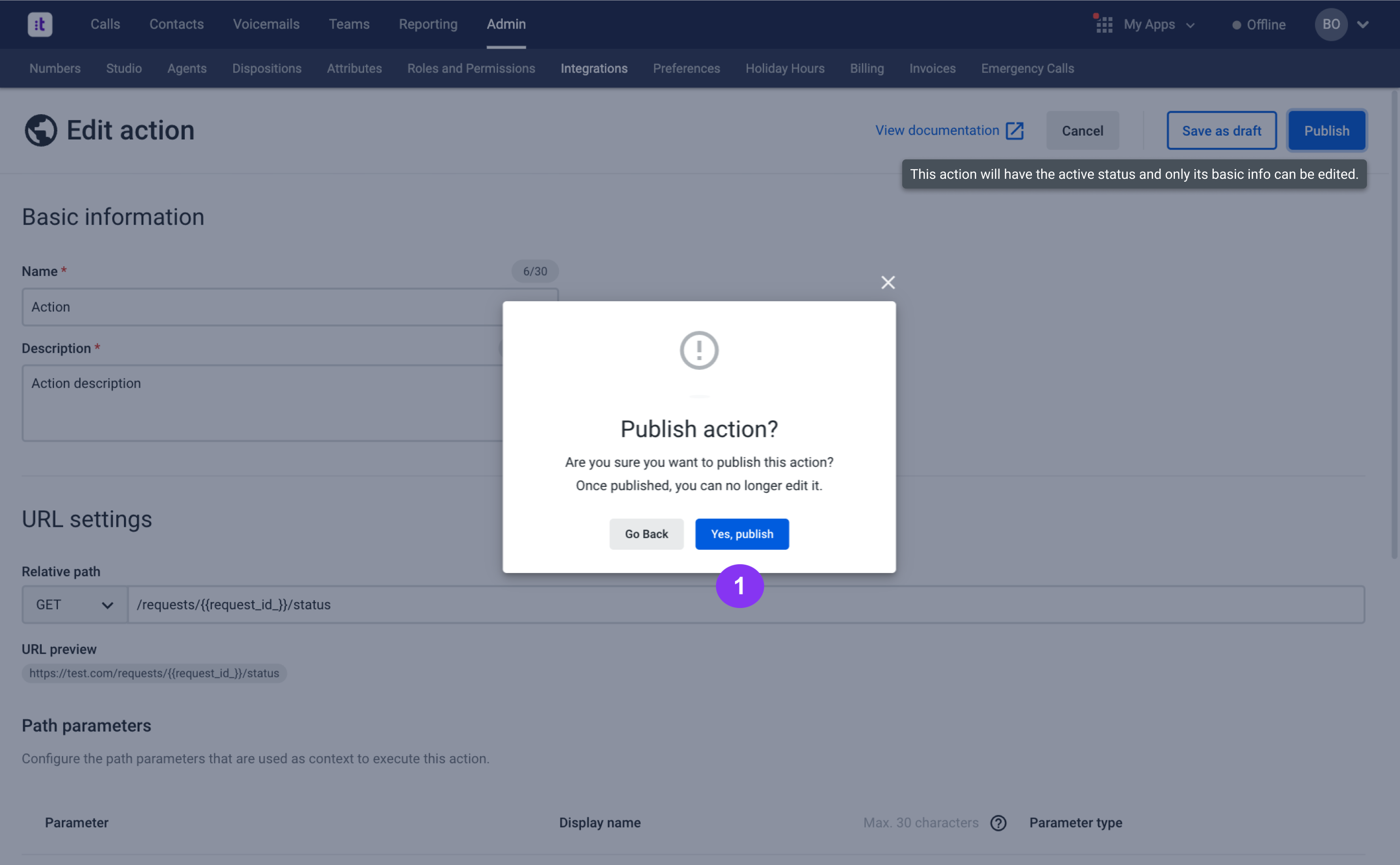Click Save as draft button

(x=1221, y=131)
